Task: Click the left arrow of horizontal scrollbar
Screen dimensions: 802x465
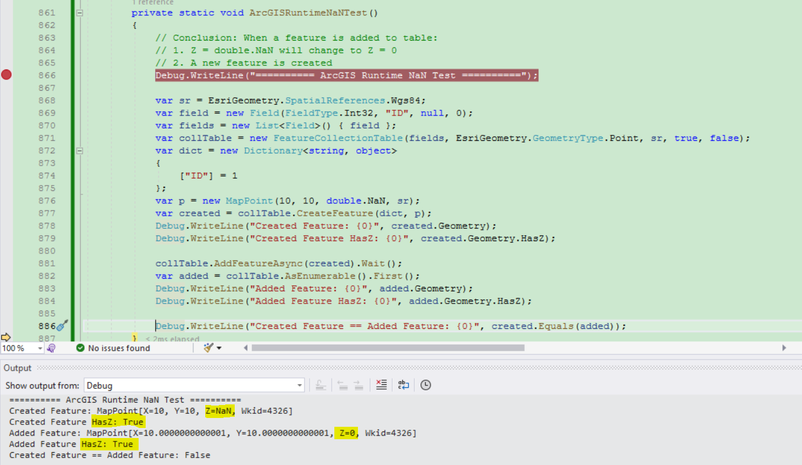Action: point(246,348)
